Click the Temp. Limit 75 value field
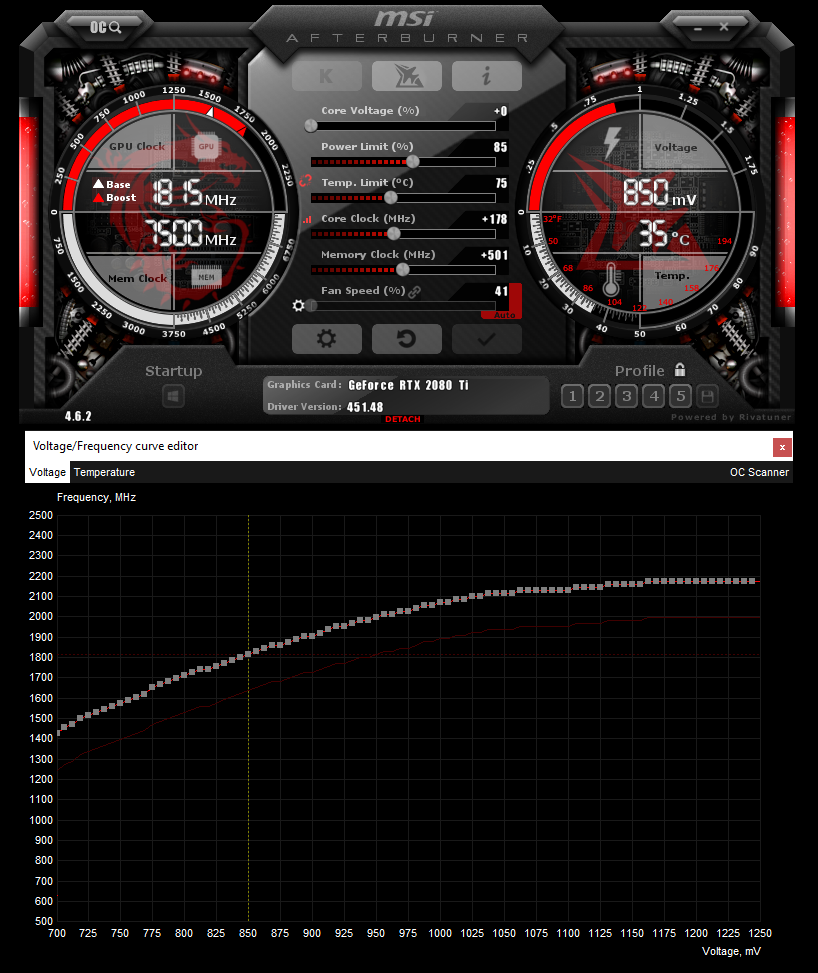Screen dimensions: 818x973 pos(501,183)
